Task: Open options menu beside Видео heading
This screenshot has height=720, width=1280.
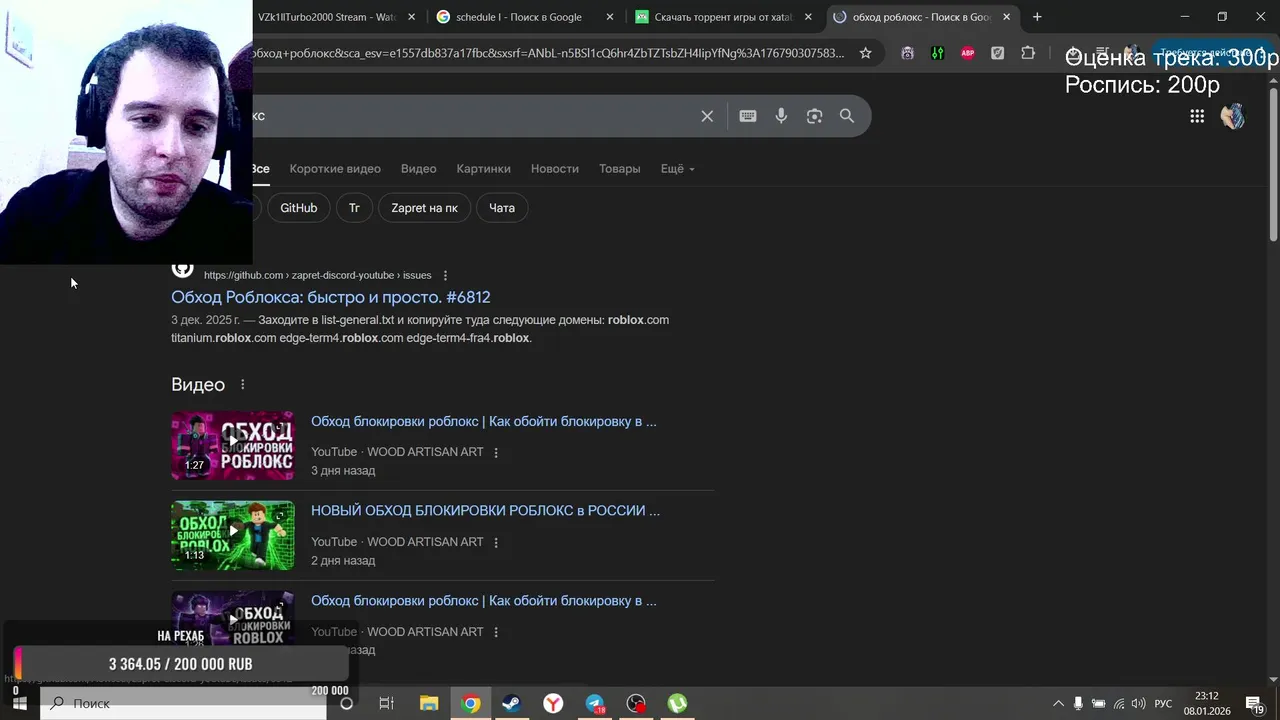Action: click(242, 384)
